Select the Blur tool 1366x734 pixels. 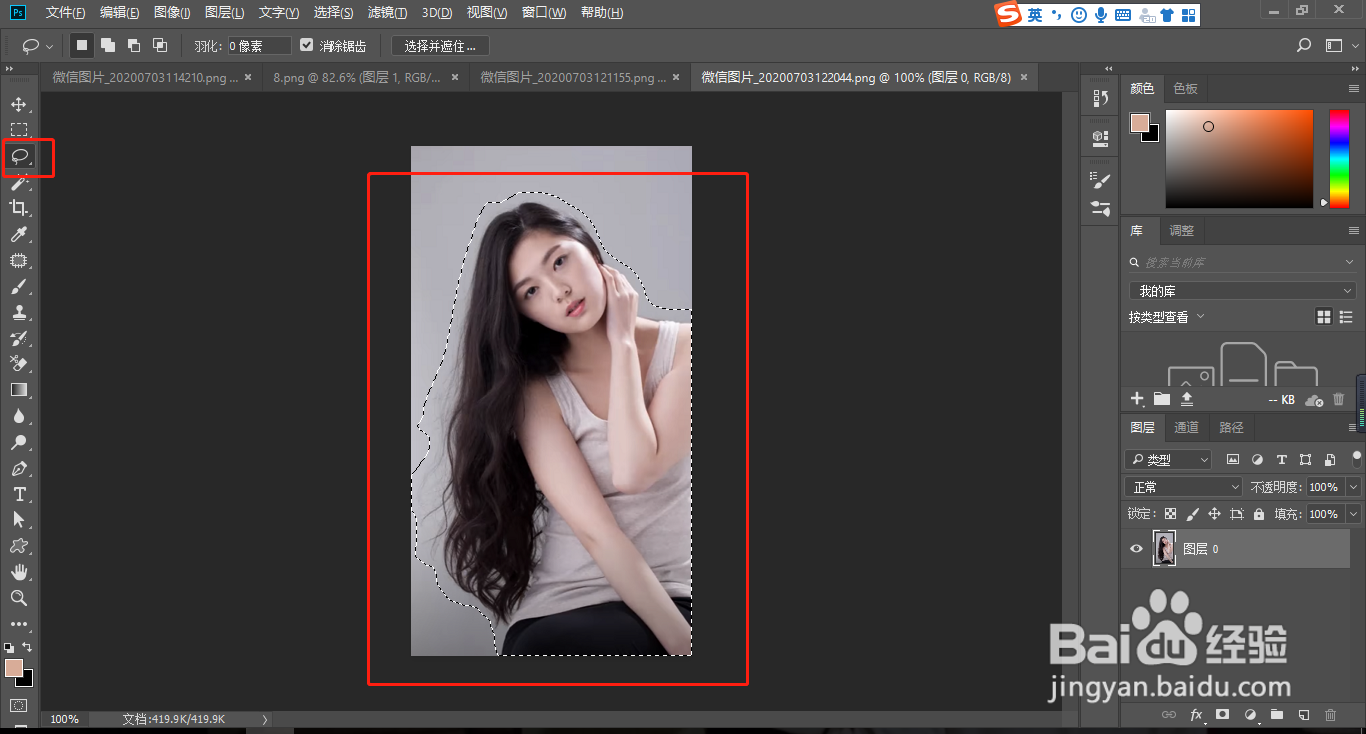coord(18,416)
